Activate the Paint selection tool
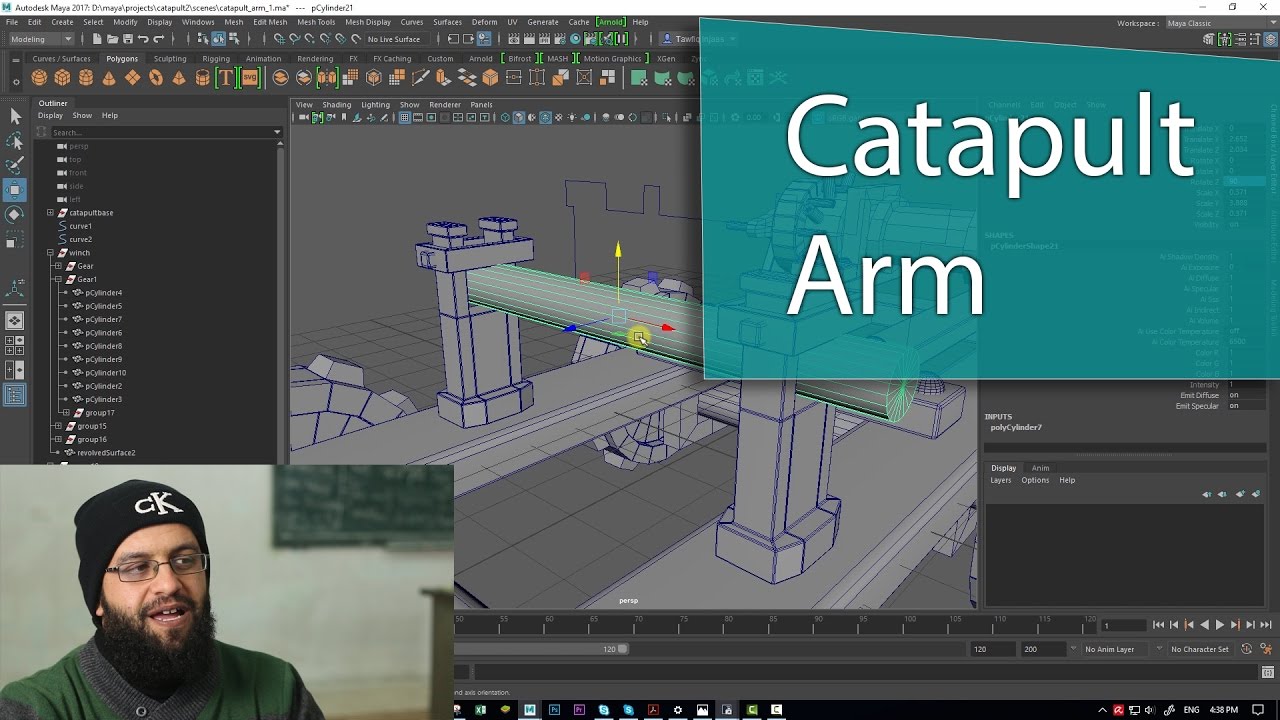Image resolution: width=1280 pixels, height=720 pixels. tap(15, 165)
